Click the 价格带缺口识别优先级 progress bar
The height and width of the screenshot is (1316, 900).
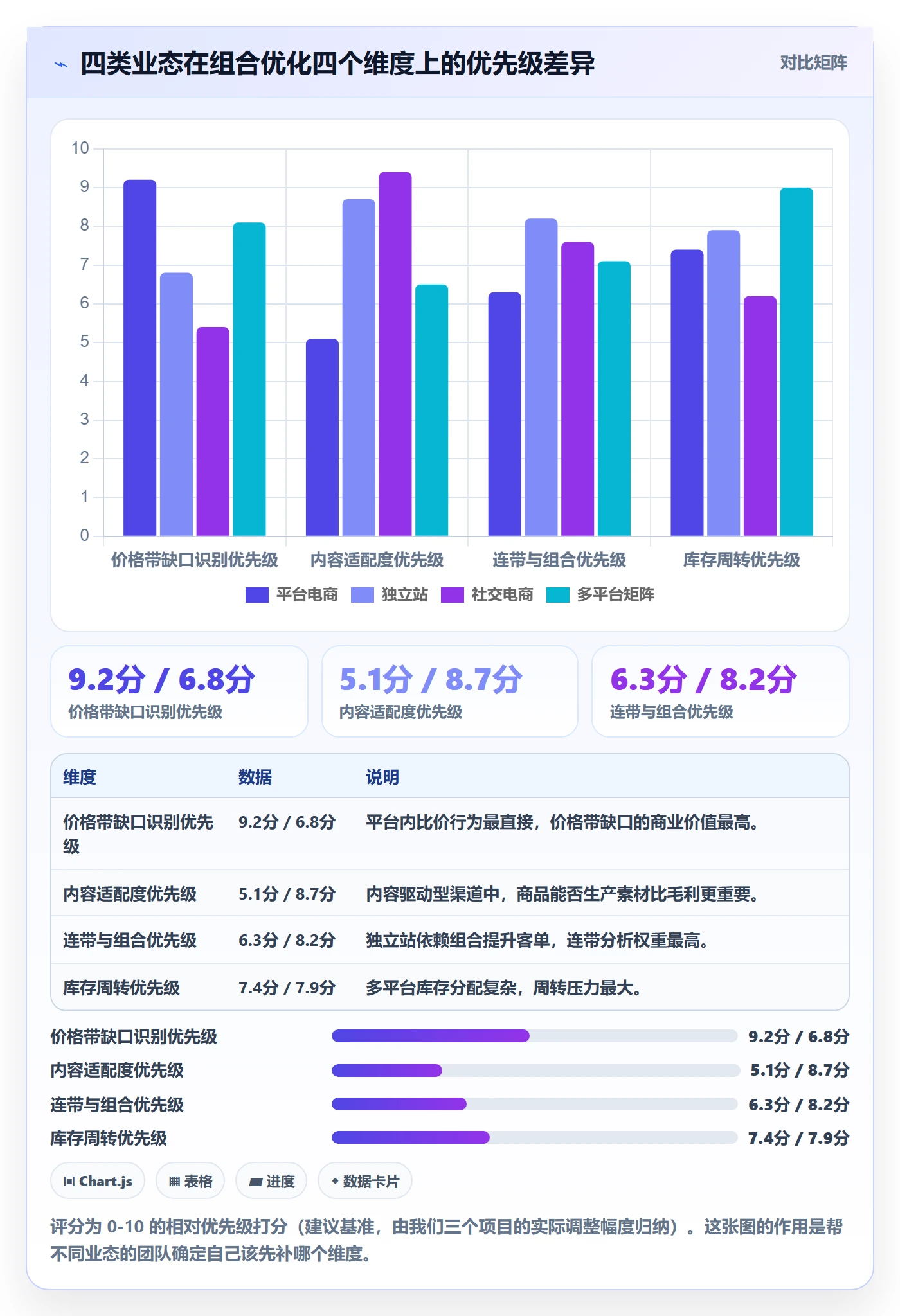(x=535, y=1036)
